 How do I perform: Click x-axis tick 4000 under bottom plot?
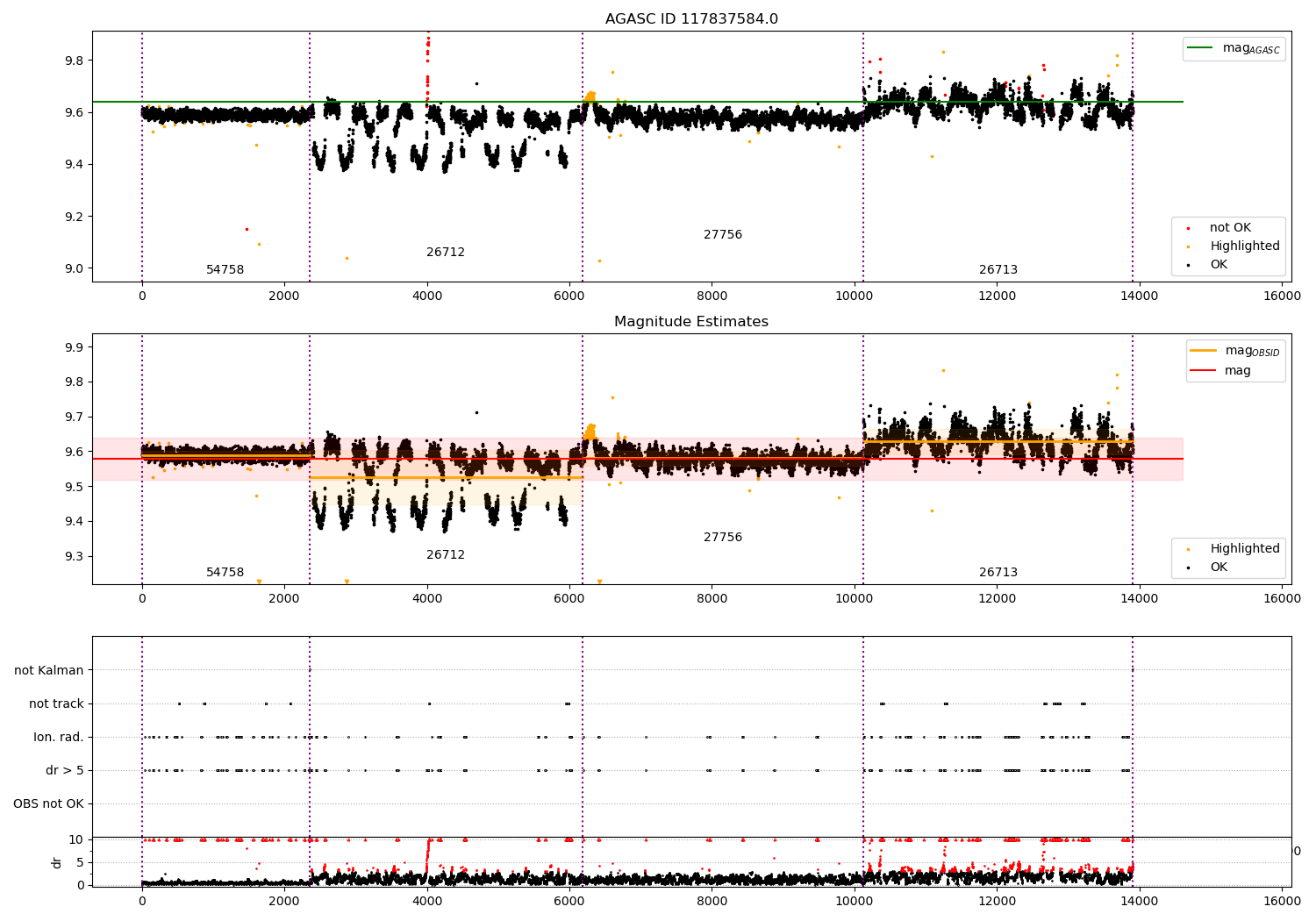[x=427, y=902]
